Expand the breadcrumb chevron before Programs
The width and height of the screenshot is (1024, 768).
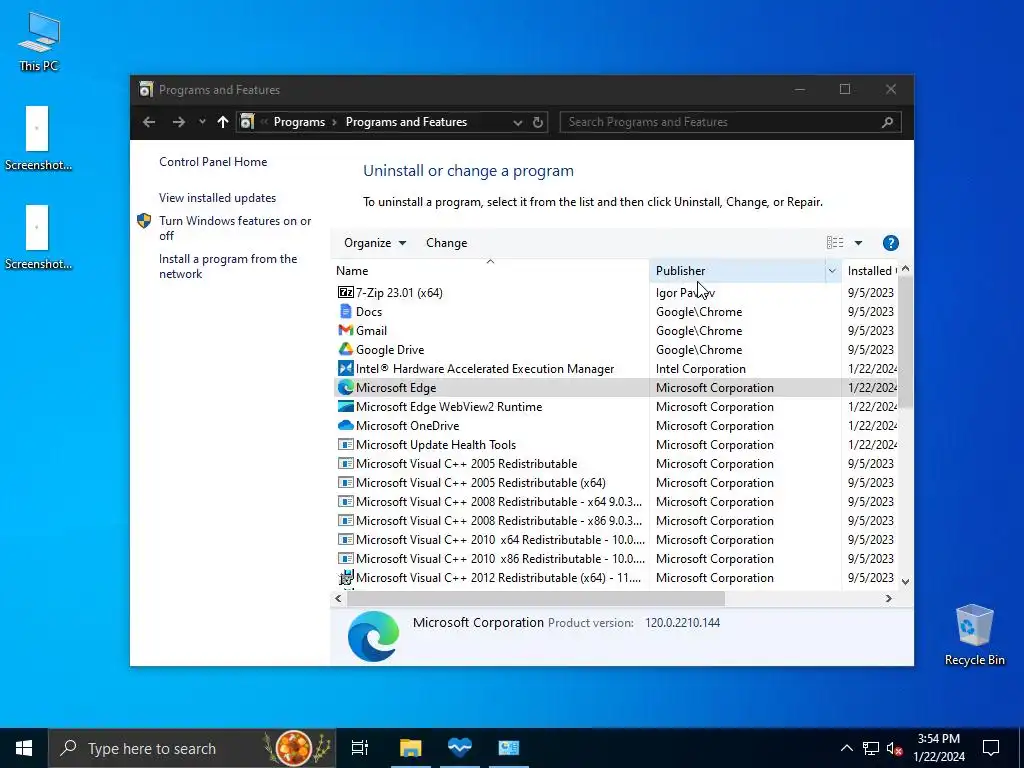(x=264, y=122)
